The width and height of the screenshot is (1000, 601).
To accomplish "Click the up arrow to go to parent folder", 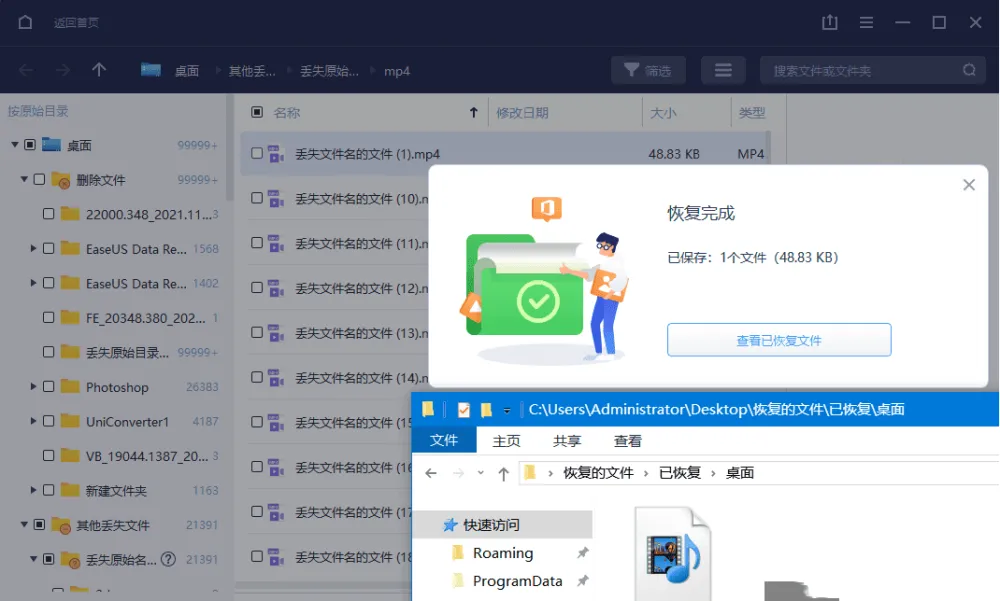I will [97, 70].
